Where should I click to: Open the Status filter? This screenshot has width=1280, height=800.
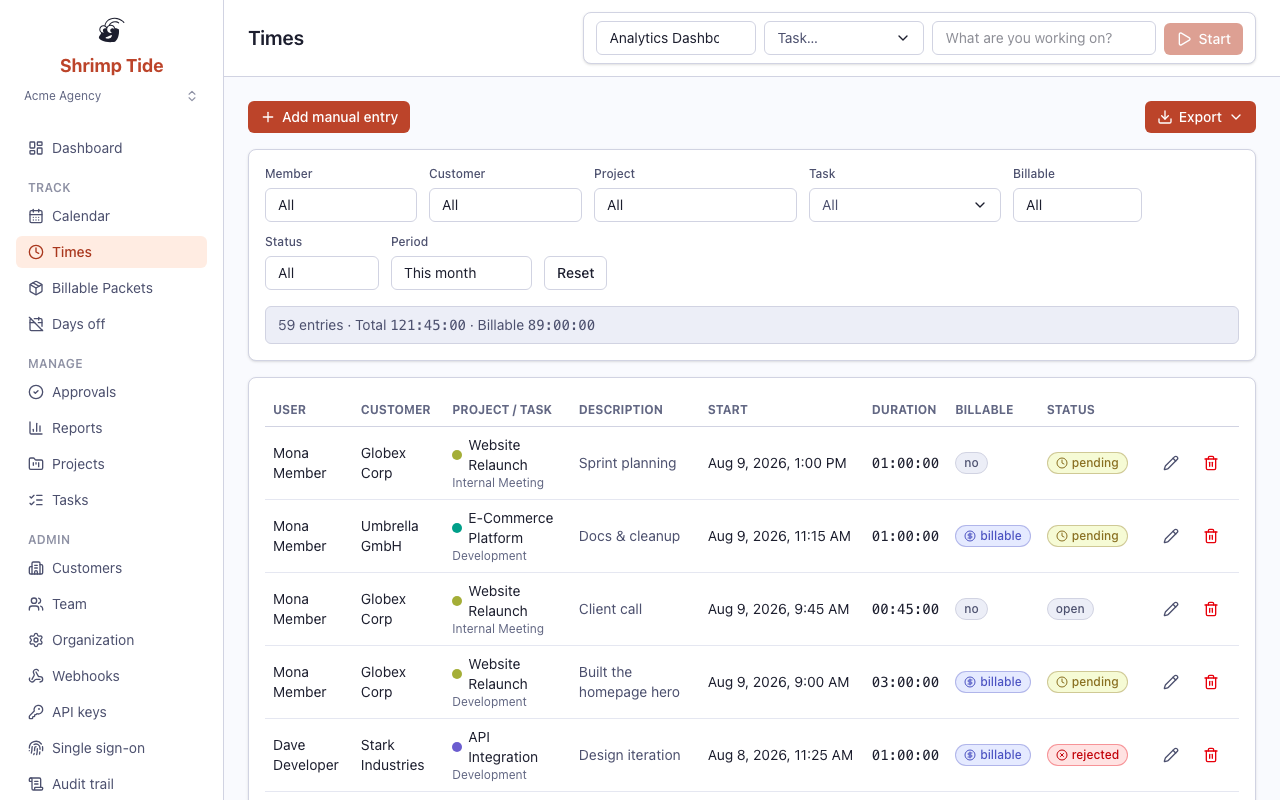pos(322,273)
